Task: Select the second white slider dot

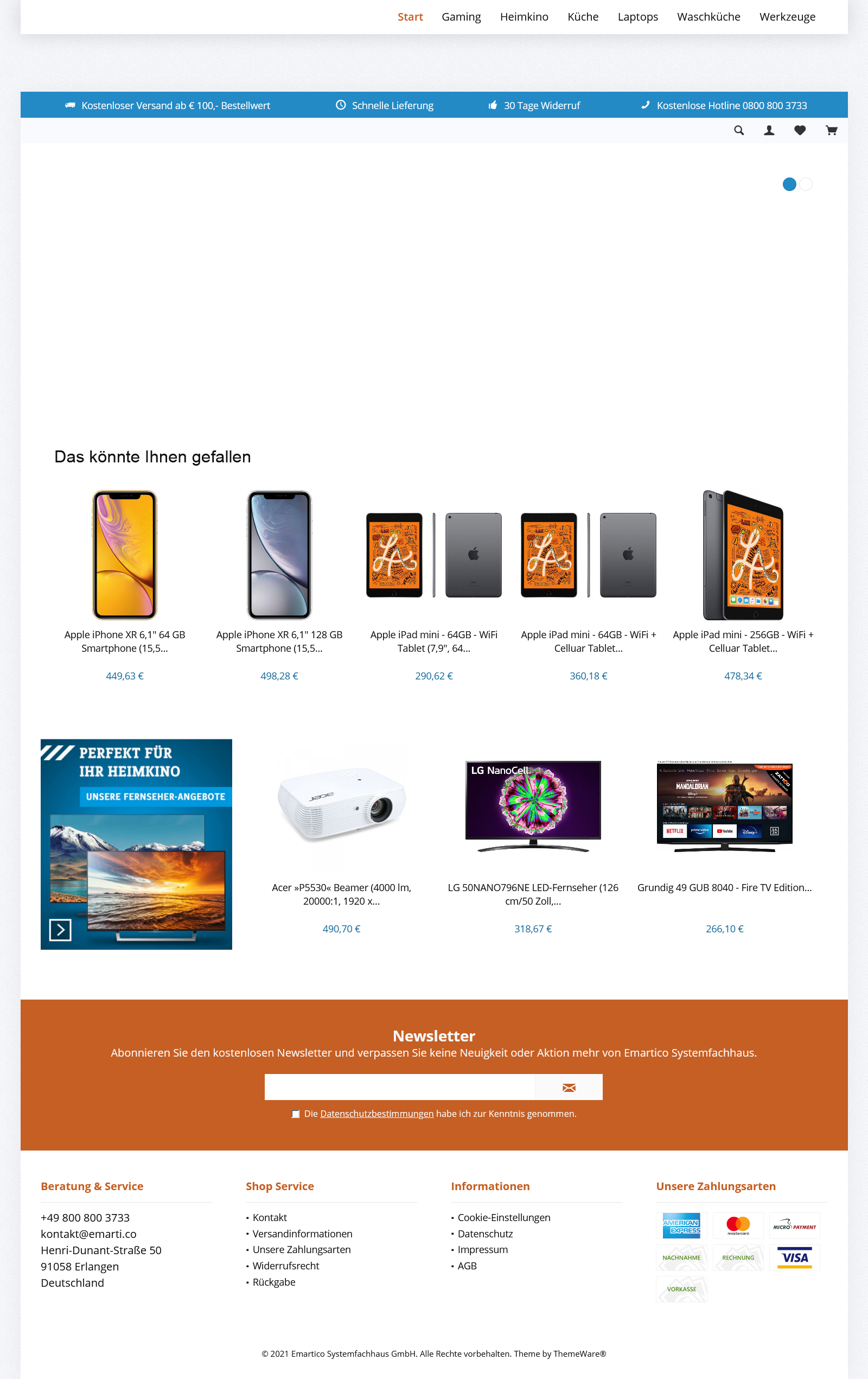Action: point(806,184)
